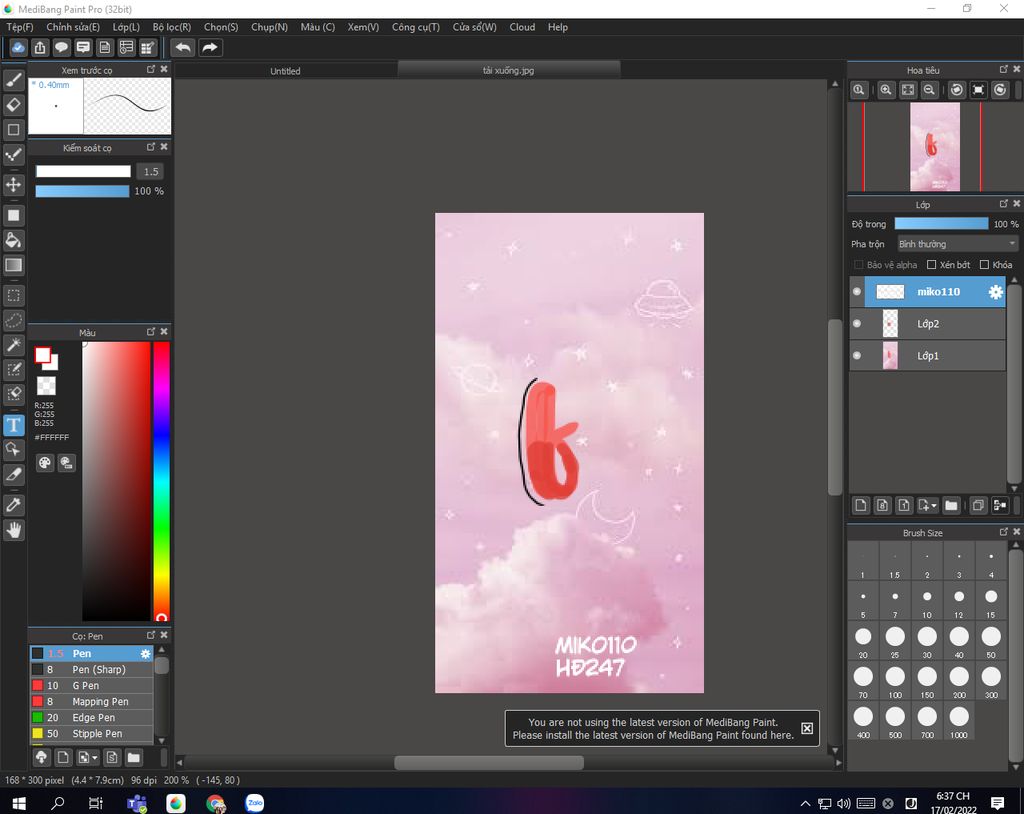Screen dimensions: 1024x814
Task: Switch to the Untitled tab
Action: 285,71
